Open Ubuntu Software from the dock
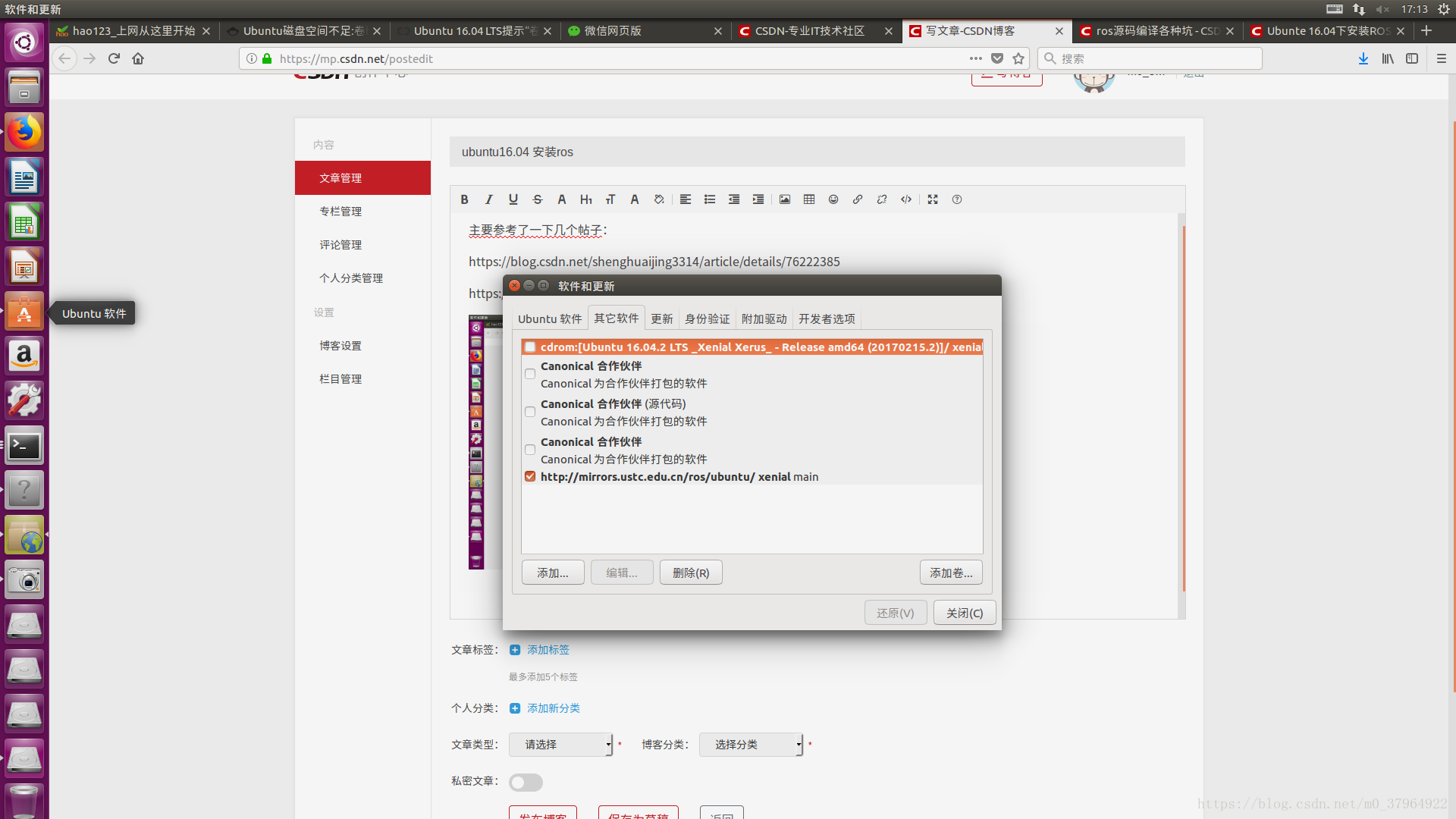 24,312
